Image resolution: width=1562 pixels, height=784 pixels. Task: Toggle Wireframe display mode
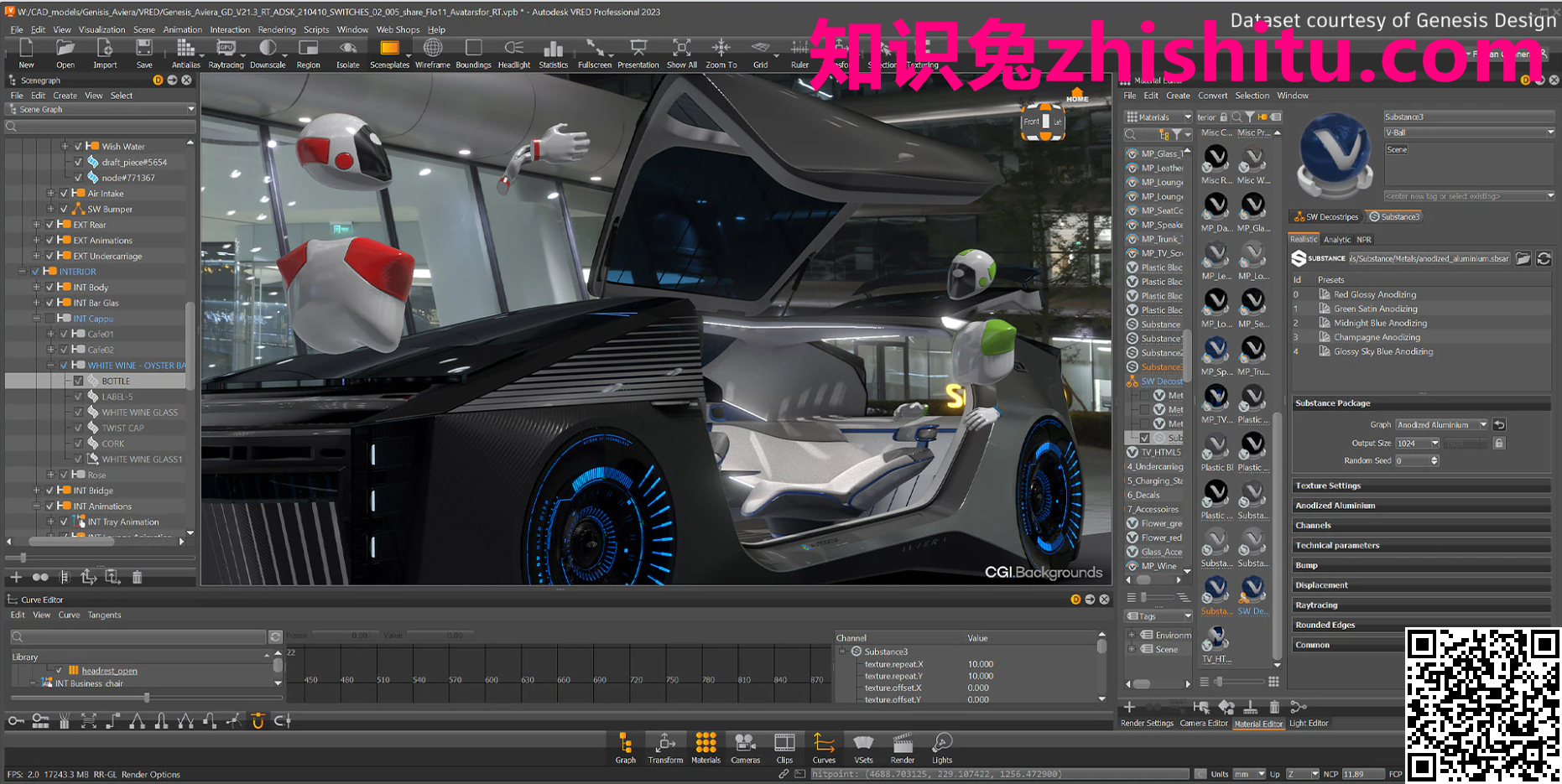click(x=433, y=54)
